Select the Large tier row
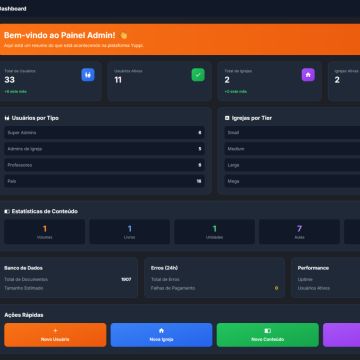The image size is (360, 360). pos(292,165)
